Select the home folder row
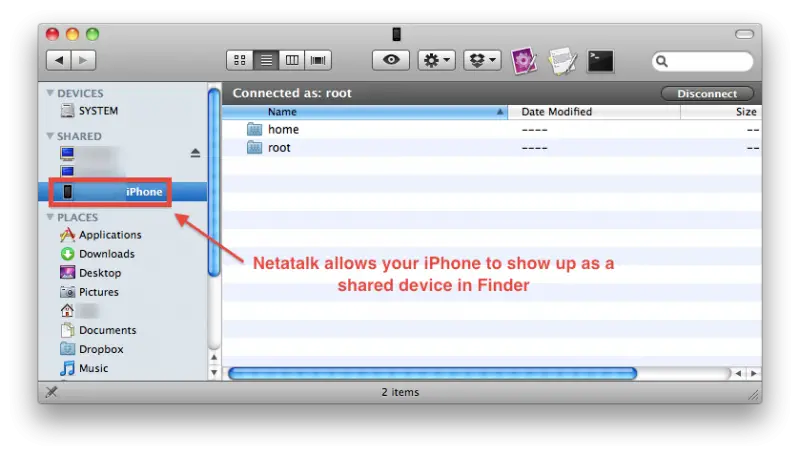Viewport: 800px width, 456px height. tap(492, 130)
